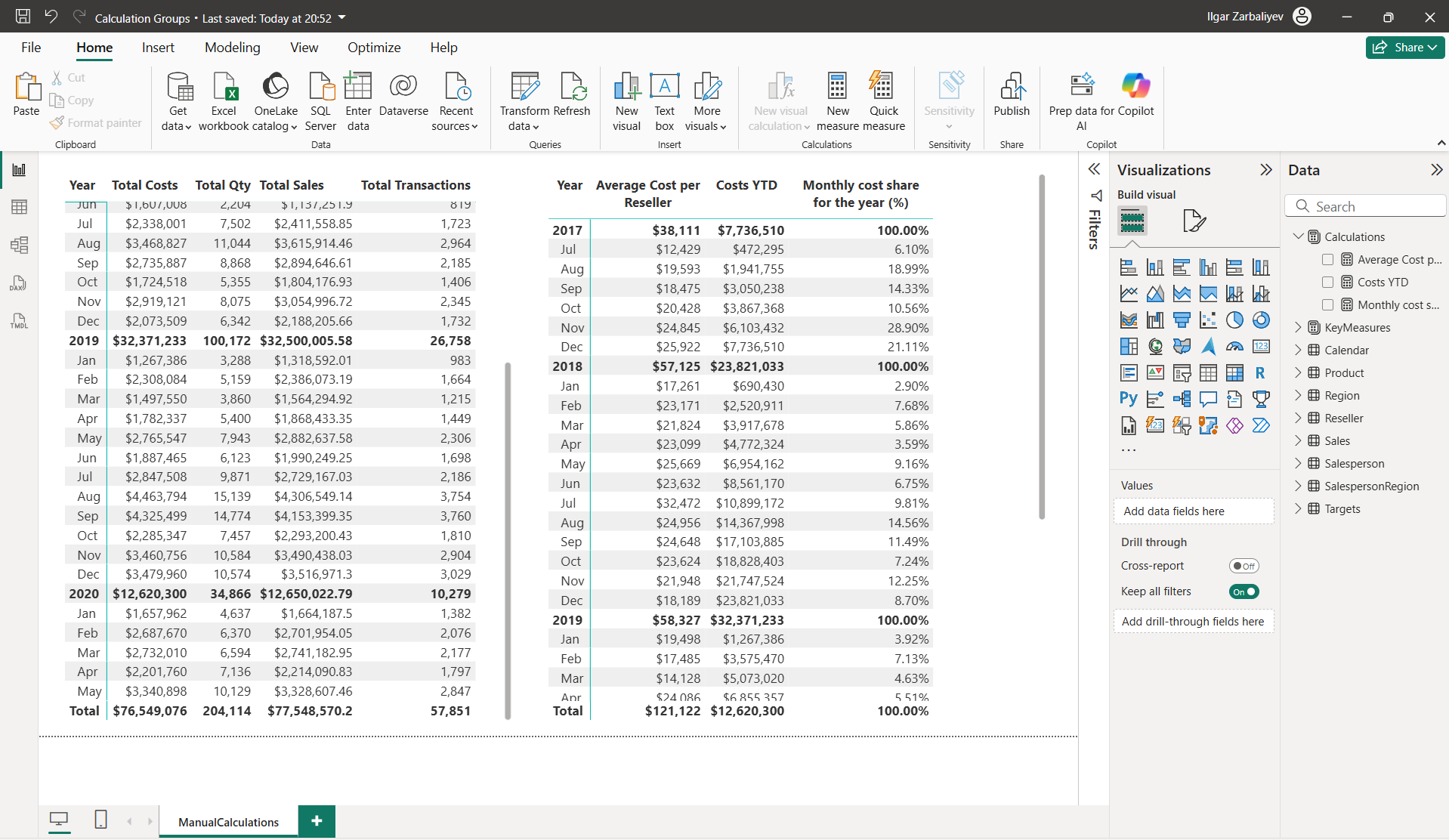Expand the Calendar table fields

(x=1298, y=350)
